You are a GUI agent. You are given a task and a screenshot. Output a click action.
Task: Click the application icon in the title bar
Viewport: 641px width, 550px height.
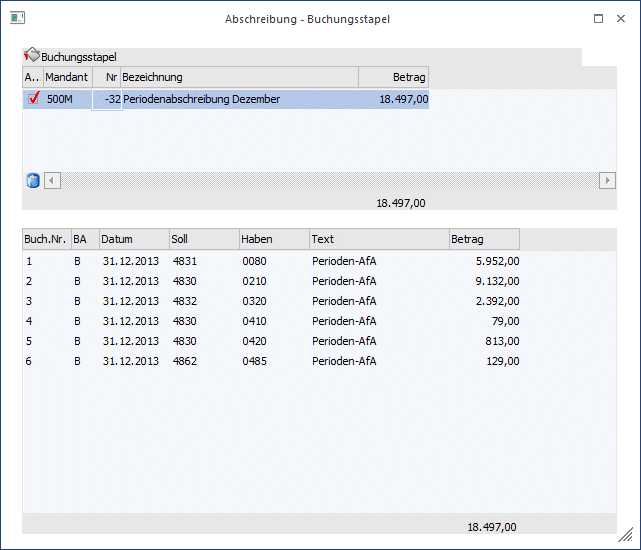pyautogui.click(x=17, y=18)
